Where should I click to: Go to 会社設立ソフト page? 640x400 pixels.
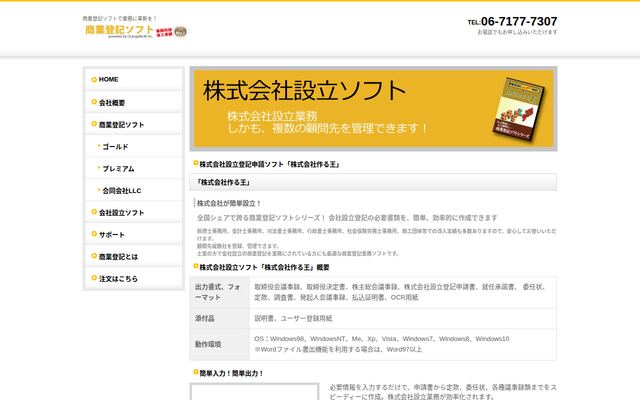134,212
